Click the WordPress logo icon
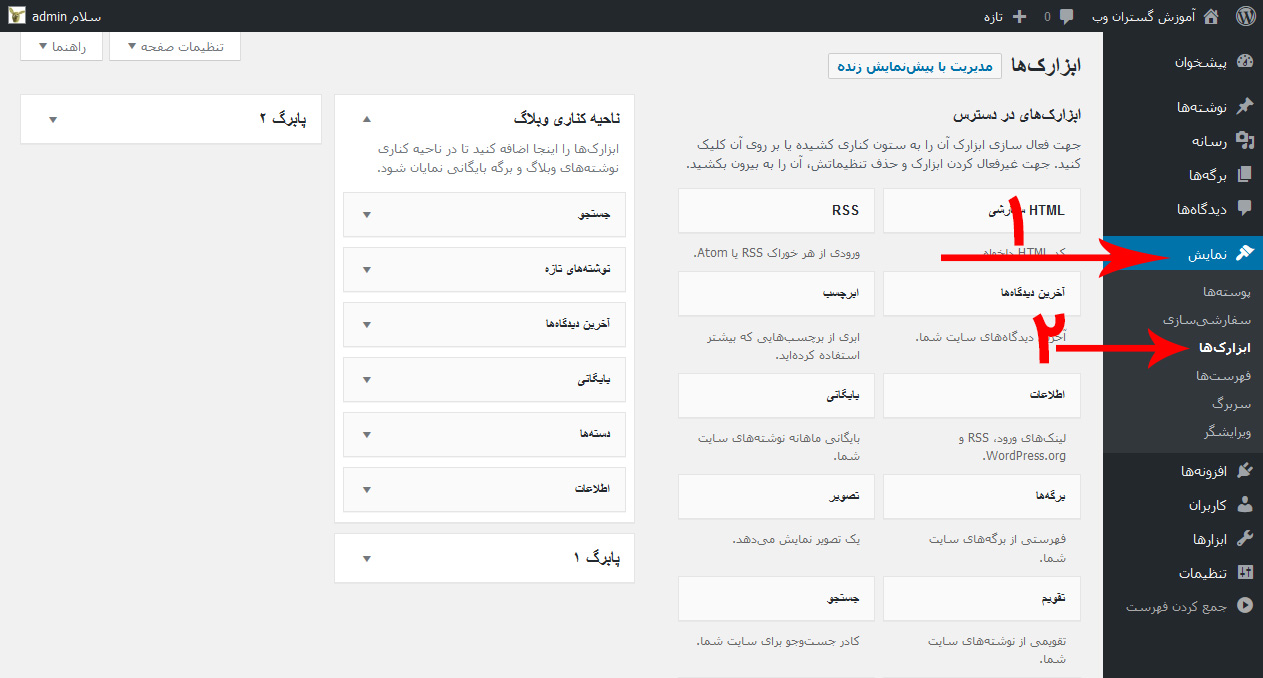1263x678 pixels. pos(1244,16)
